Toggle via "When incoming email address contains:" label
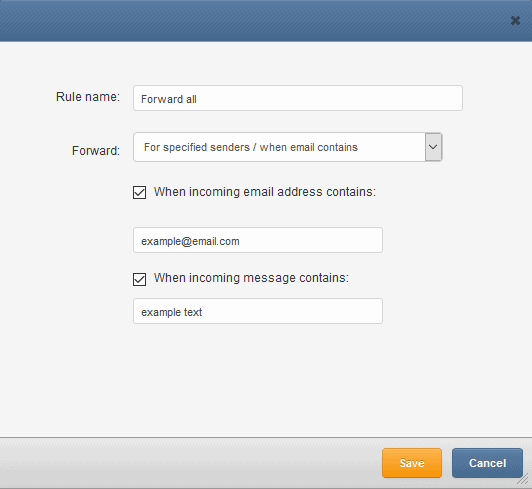 (265, 192)
